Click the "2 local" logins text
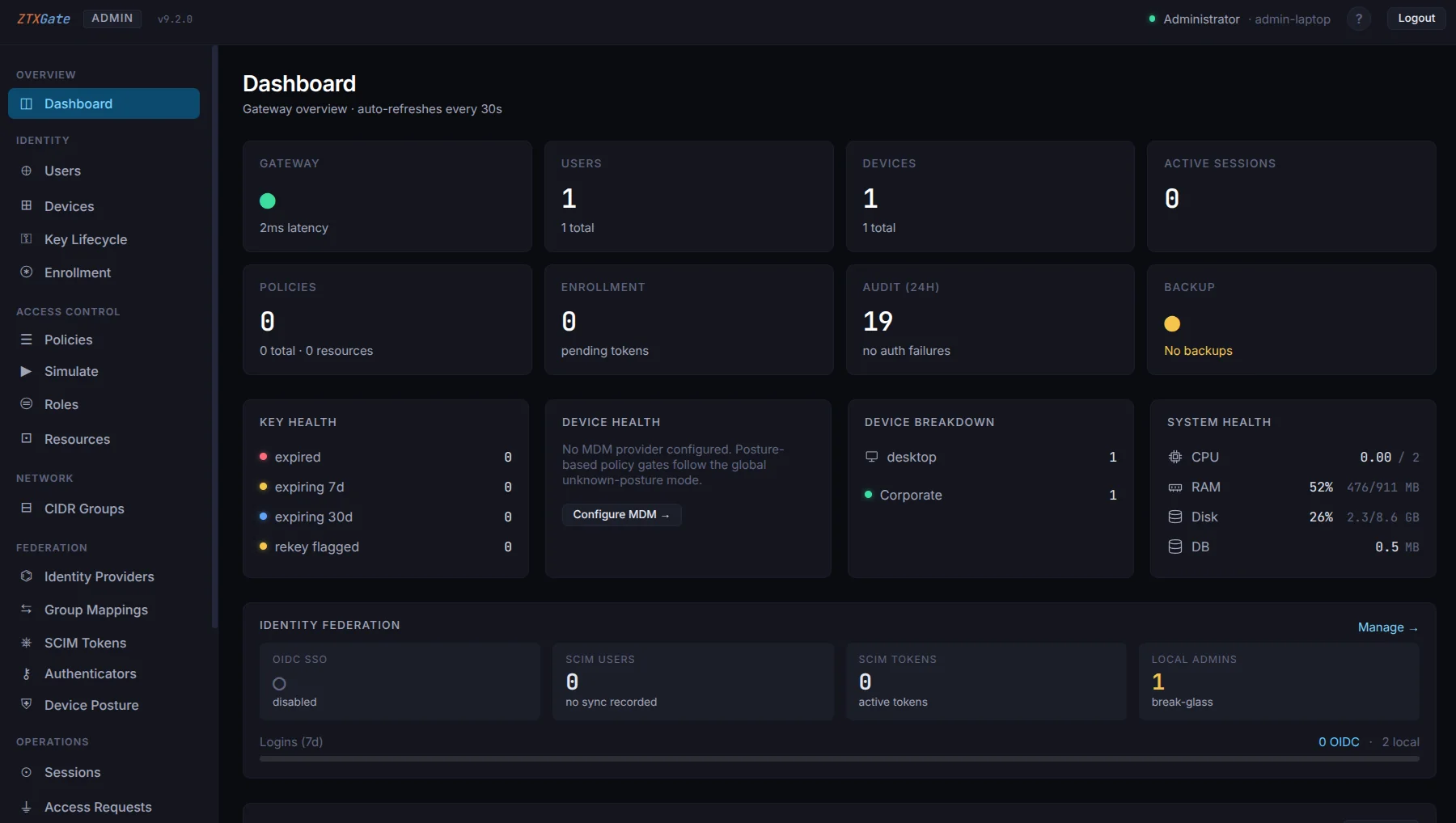Image resolution: width=1456 pixels, height=823 pixels. [x=1400, y=742]
